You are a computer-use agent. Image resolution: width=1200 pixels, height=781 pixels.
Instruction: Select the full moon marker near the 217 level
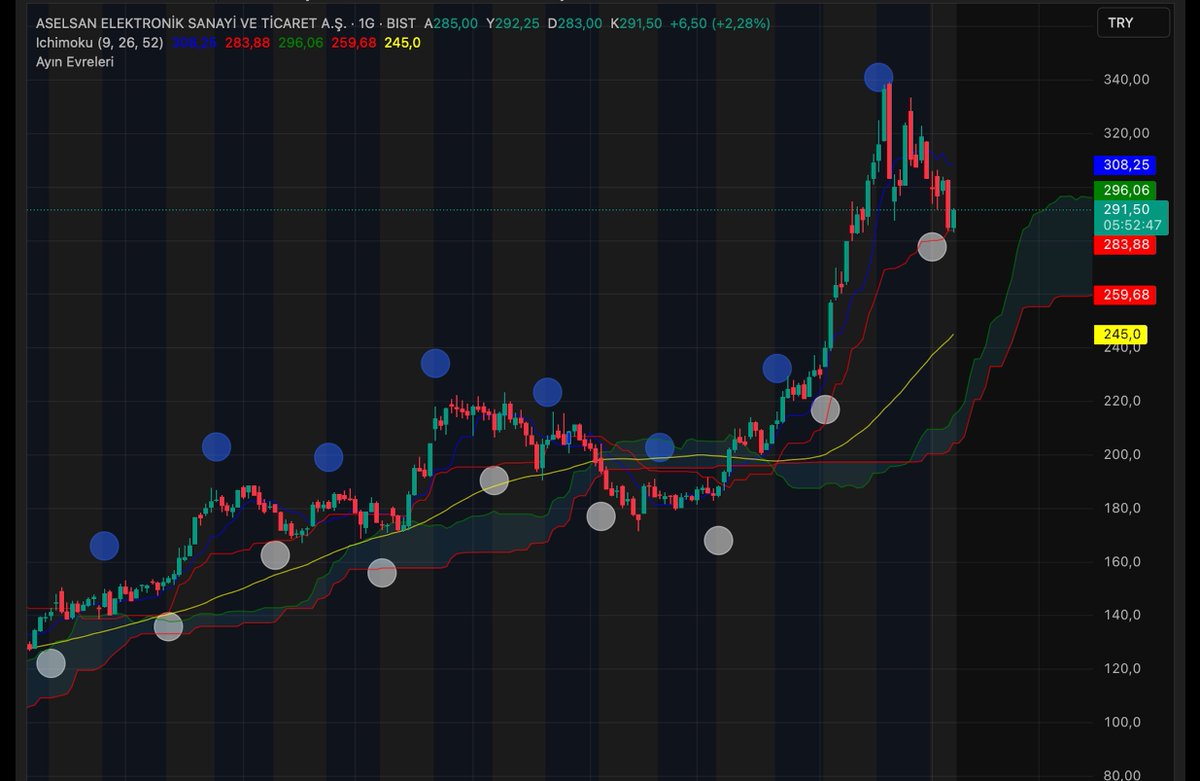tap(825, 409)
